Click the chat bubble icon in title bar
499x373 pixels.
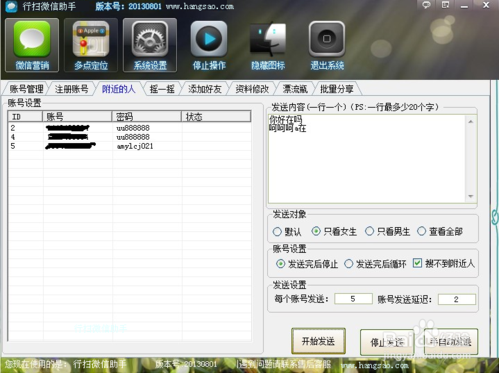[426, 5]
